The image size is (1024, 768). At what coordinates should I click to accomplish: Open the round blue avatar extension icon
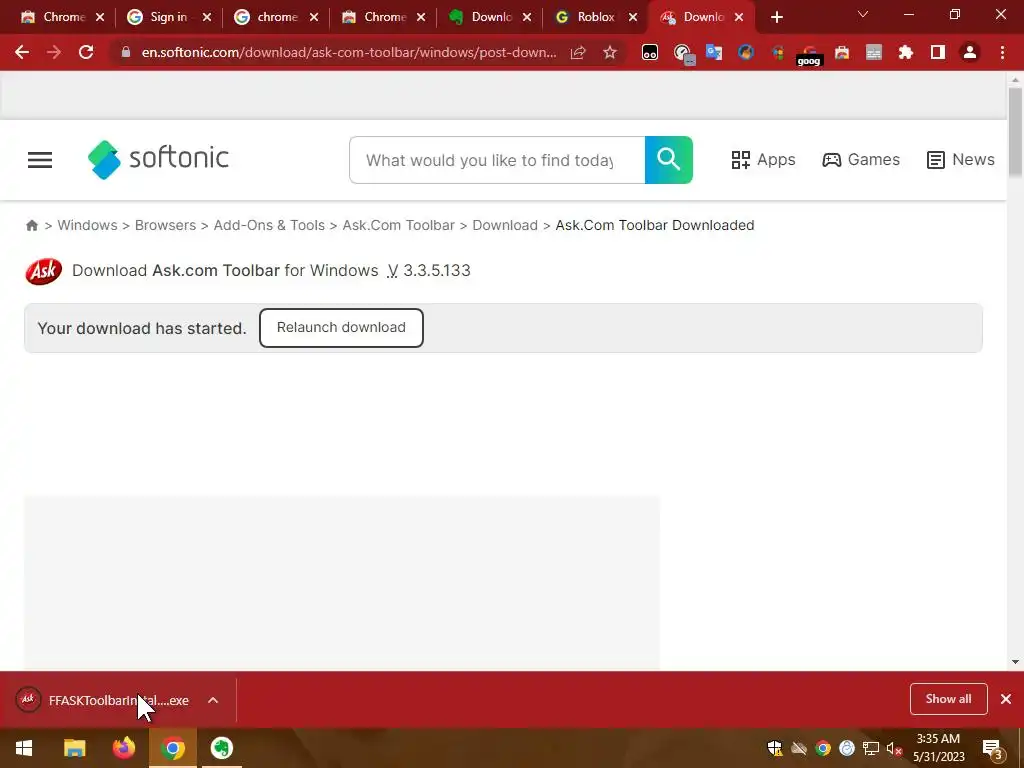[746, 52]
